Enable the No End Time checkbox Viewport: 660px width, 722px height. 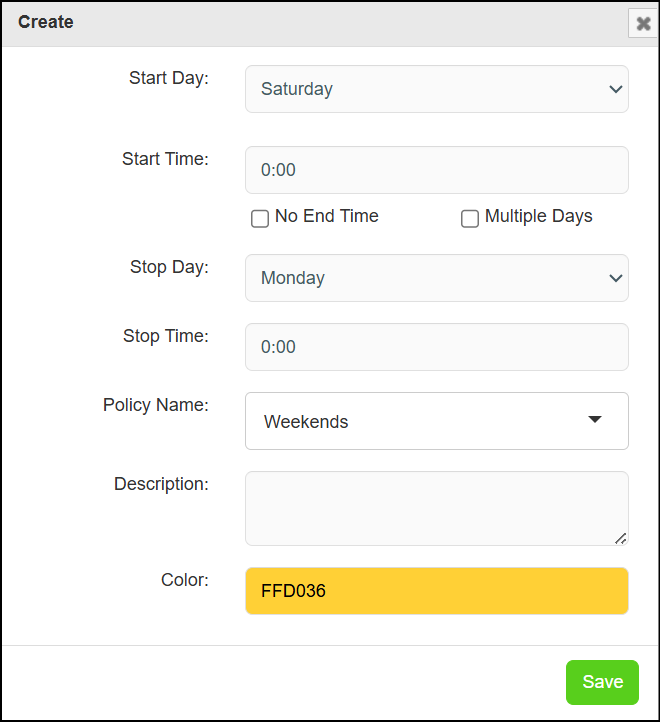pyautogui.click(x=260, y=218)
